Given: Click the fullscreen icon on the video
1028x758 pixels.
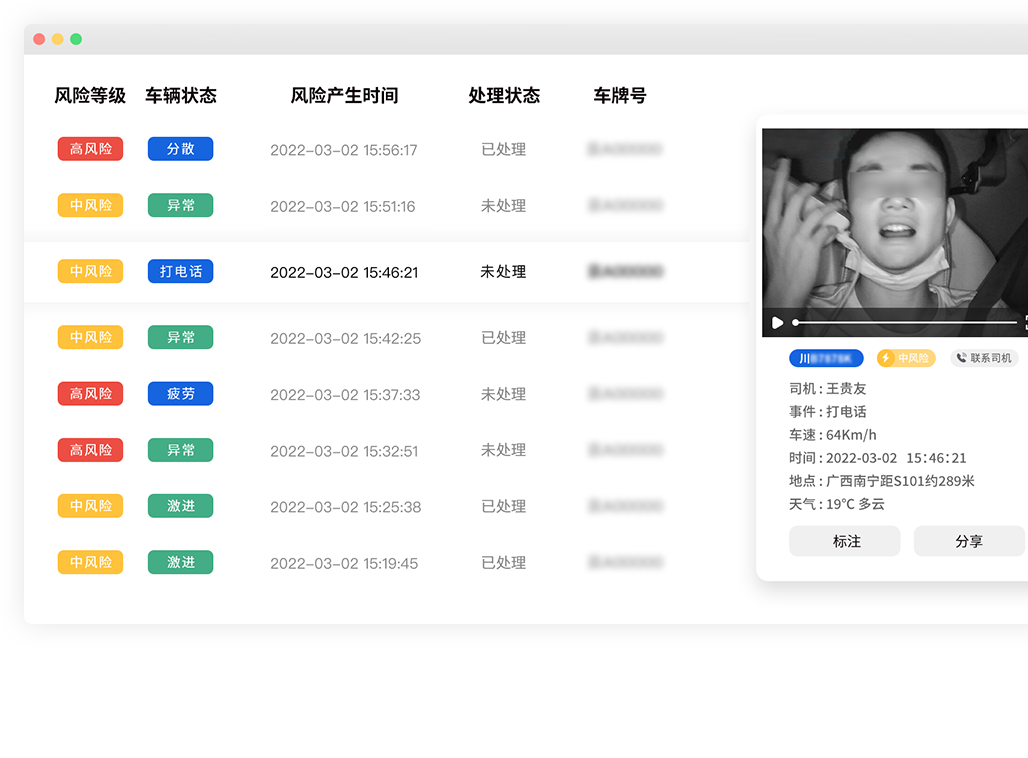Looking at the screenshot, I should tap(1024, 323).
